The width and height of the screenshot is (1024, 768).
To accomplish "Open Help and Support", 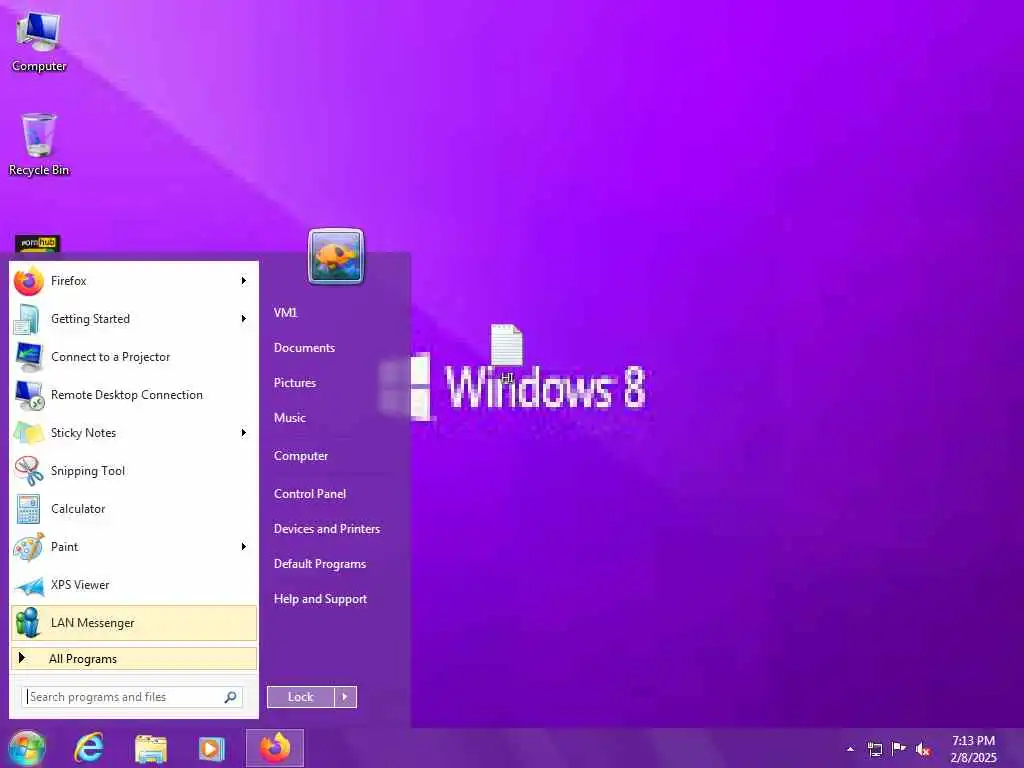I will pyautogui.click(x=320, y=599).
